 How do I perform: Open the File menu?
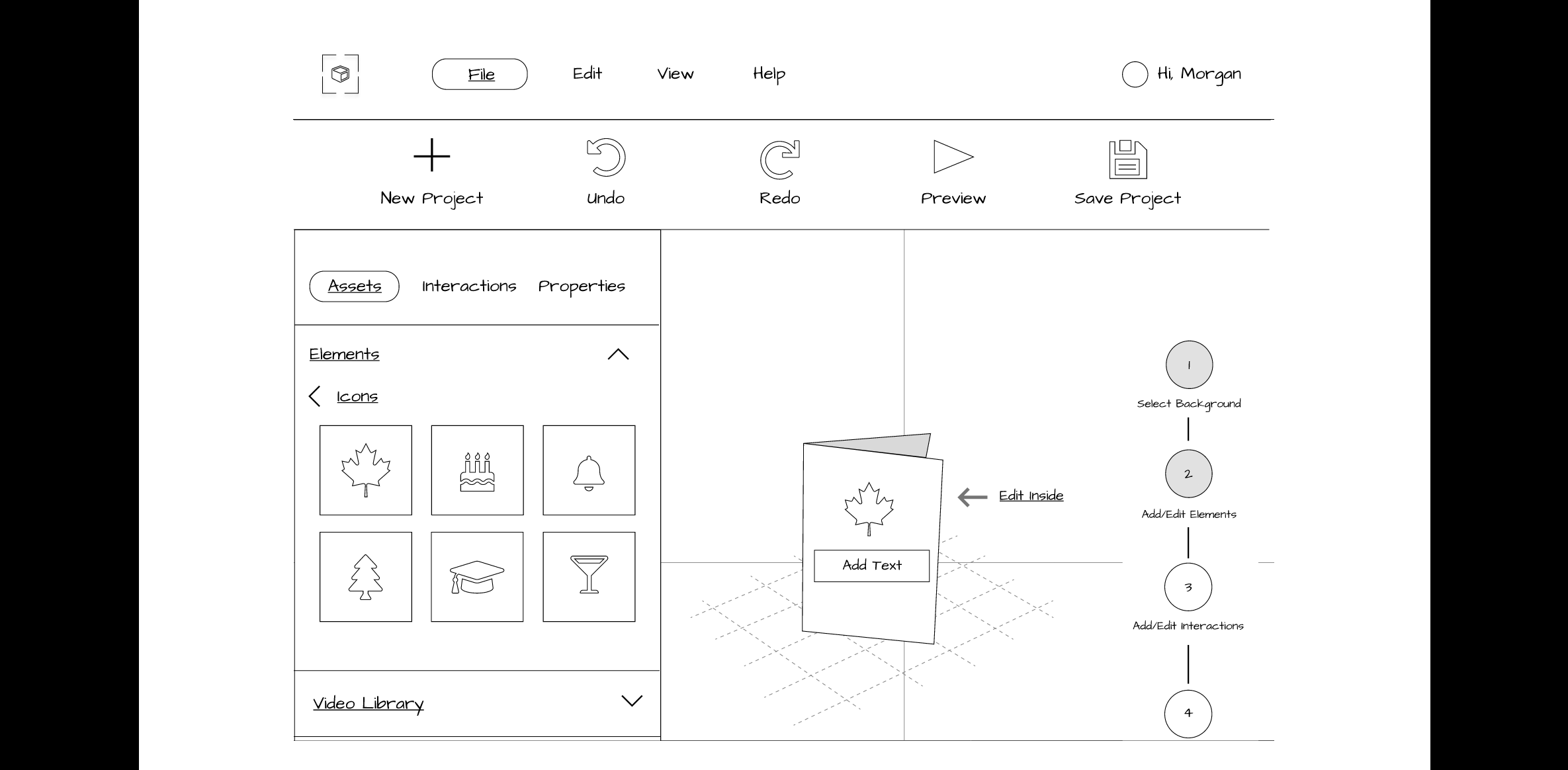[481, 73]
